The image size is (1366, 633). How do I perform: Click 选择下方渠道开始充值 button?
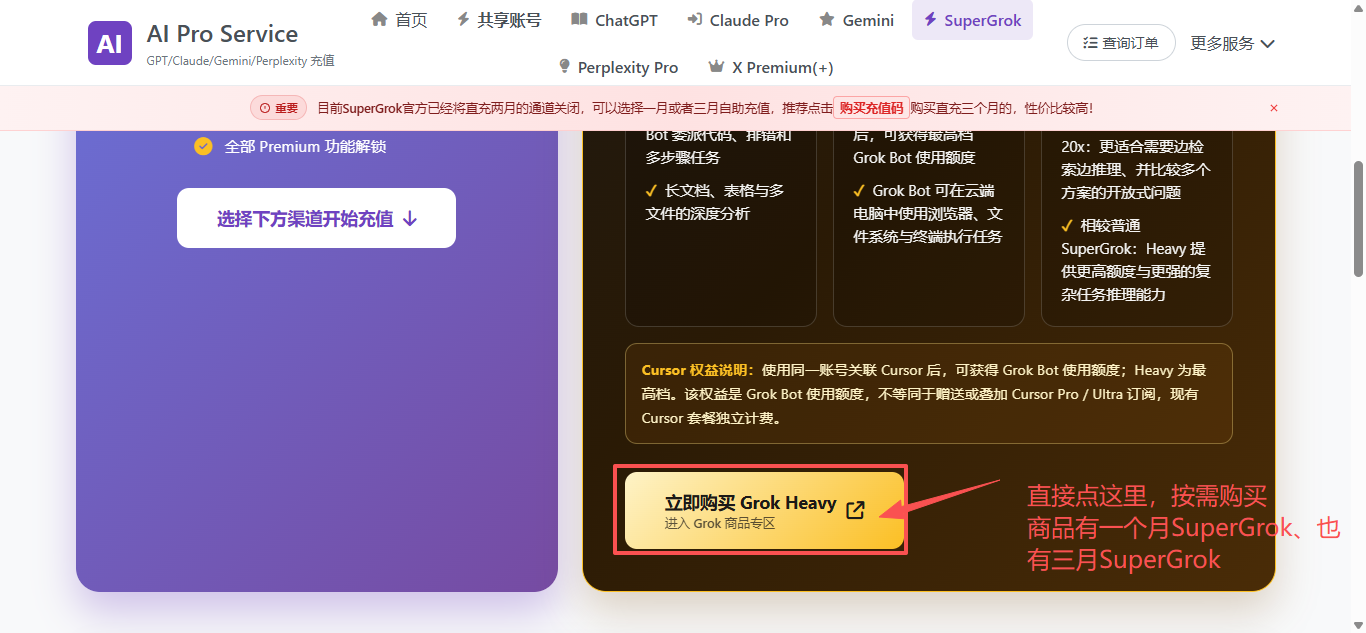tap(316, 218)
